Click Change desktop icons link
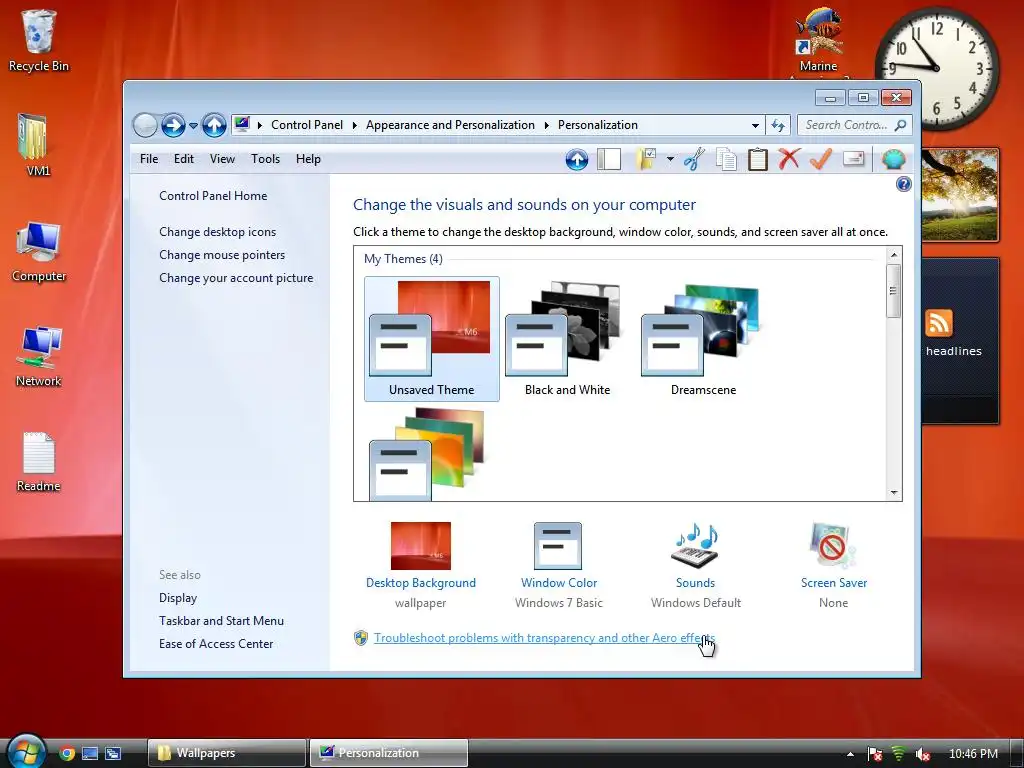1024x768 pixels. point(217,232)
